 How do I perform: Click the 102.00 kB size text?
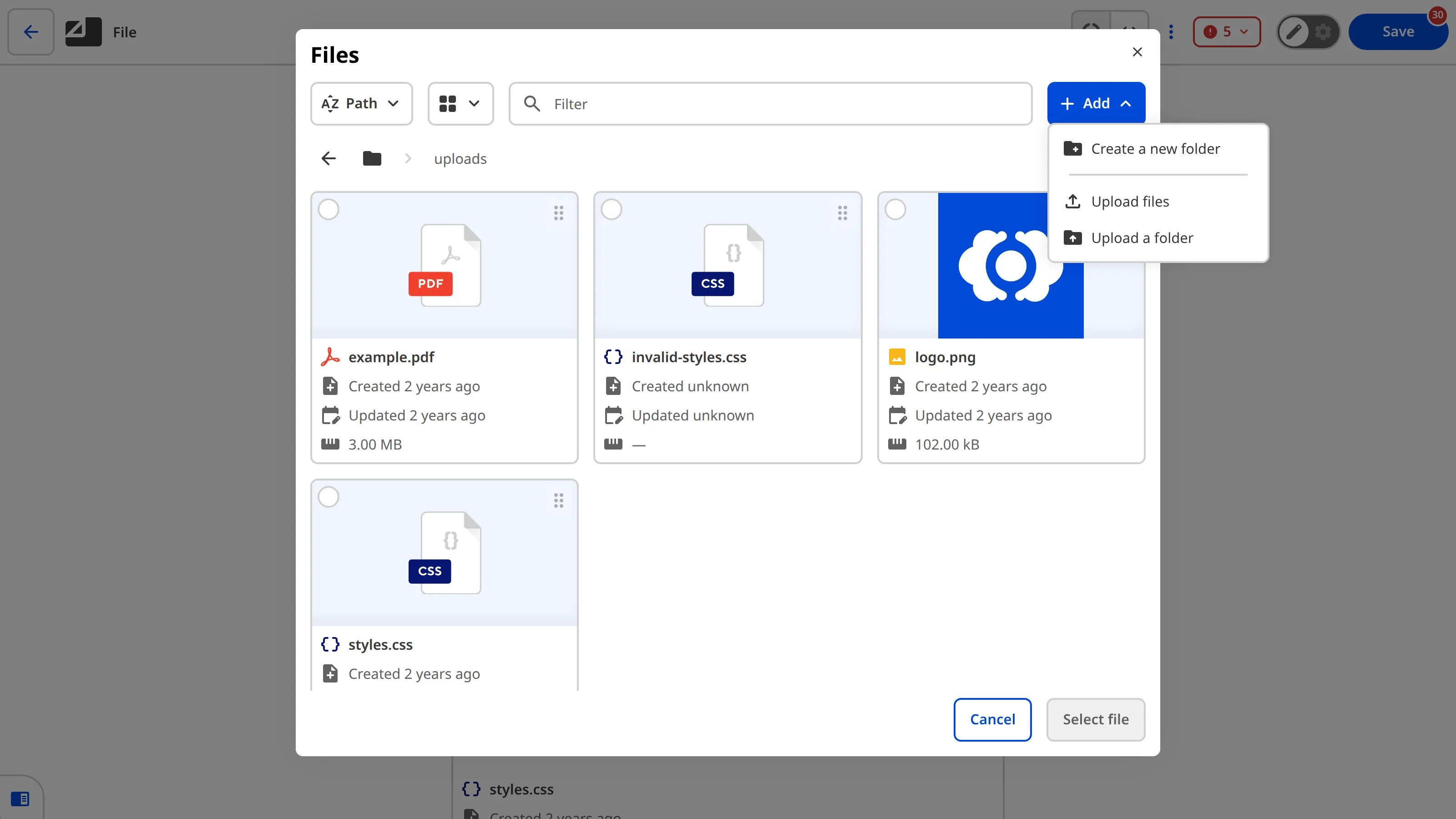pos(947,444)
